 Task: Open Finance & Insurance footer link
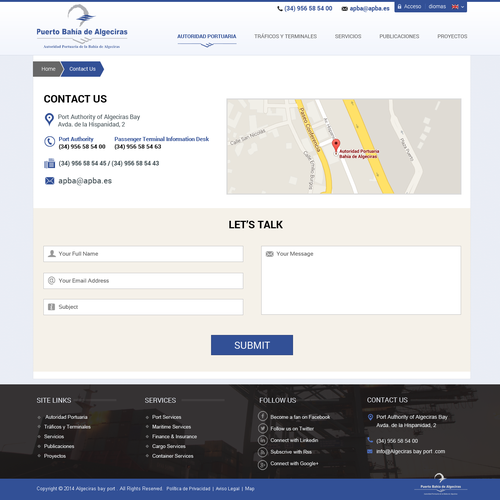click(x=175, y=436)
